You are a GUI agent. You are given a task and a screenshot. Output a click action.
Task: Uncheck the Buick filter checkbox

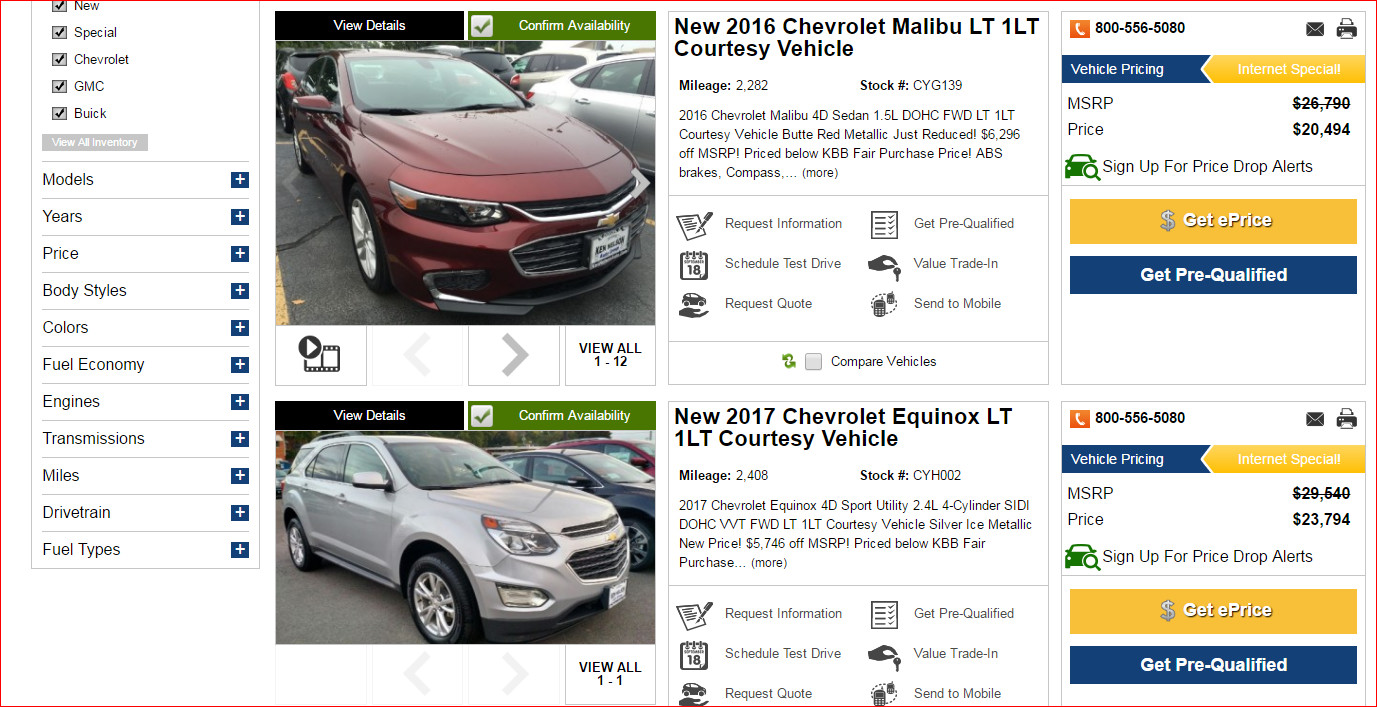[x=59, y=114]
